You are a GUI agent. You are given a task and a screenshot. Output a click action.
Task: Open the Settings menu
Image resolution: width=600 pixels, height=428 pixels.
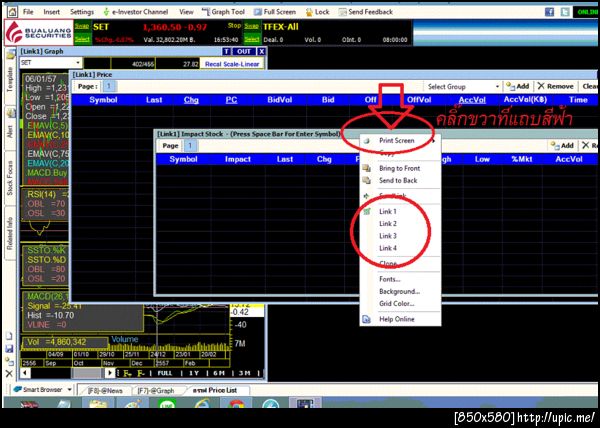(x=82, y=12)
